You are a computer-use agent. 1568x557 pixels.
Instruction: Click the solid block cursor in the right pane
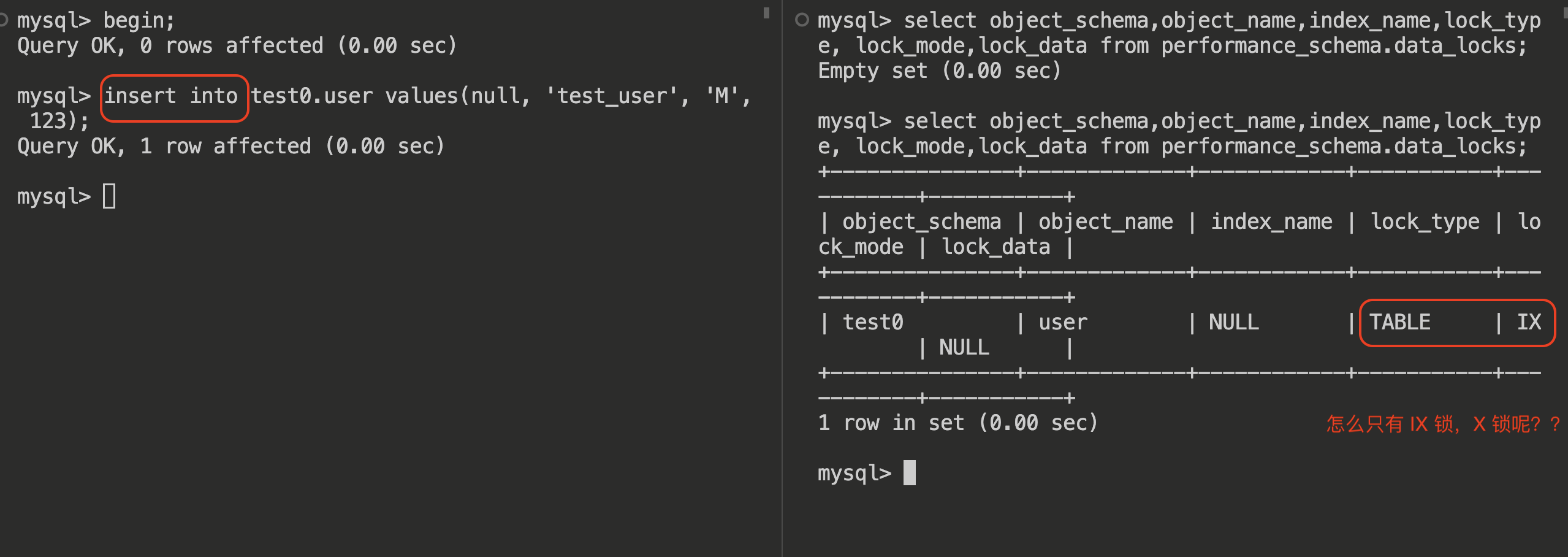pos(910,473)
